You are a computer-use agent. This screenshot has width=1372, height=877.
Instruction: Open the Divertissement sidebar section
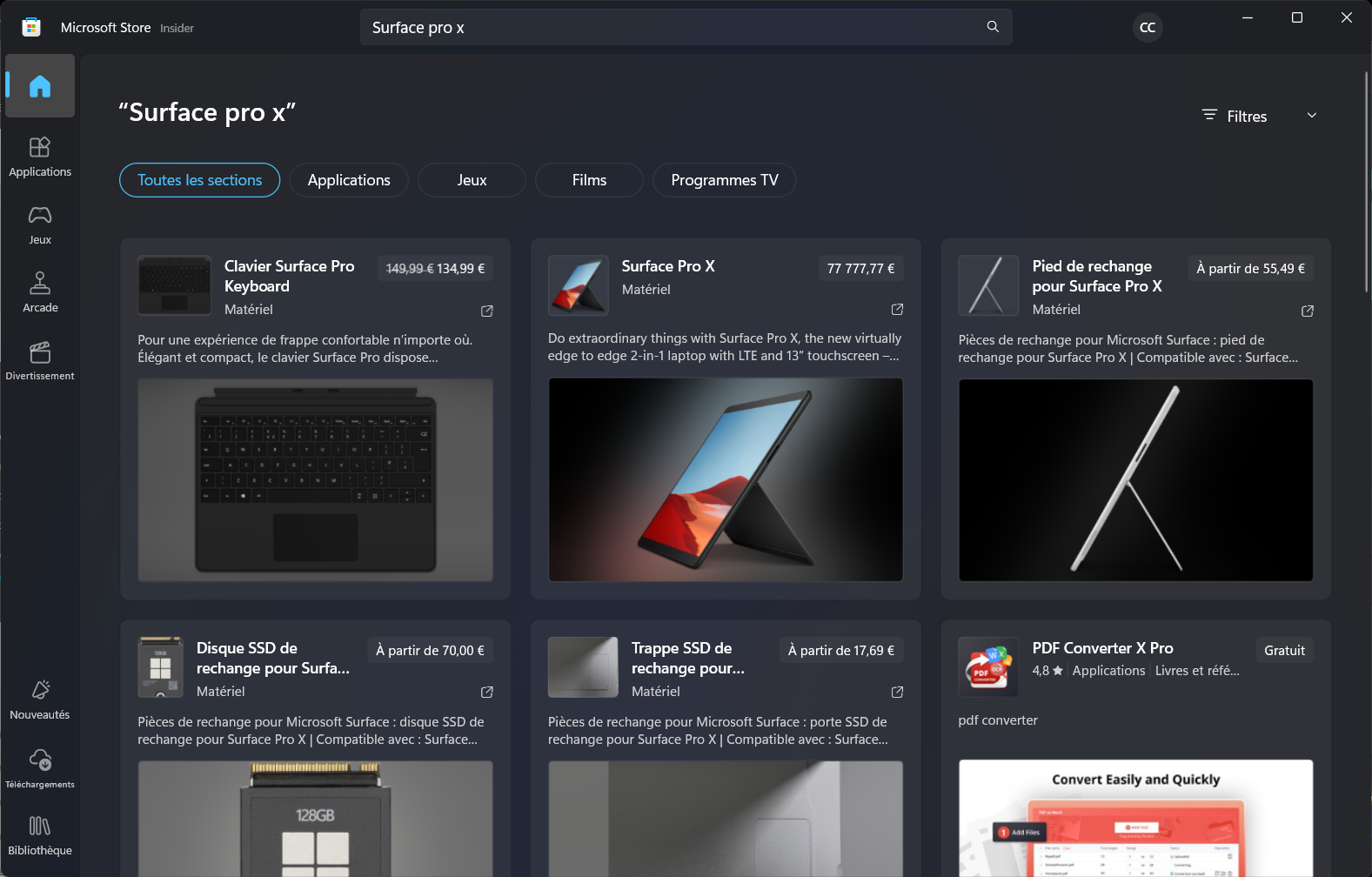click(40, 360)
